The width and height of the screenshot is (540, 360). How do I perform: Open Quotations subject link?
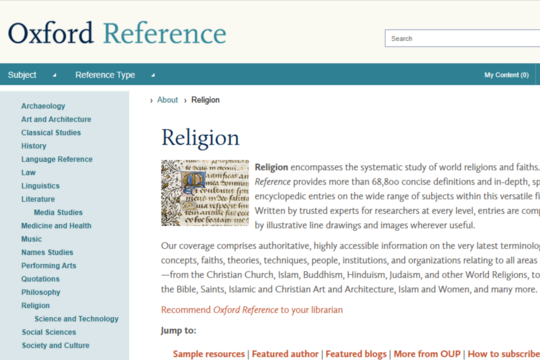(x=40, y=279)
